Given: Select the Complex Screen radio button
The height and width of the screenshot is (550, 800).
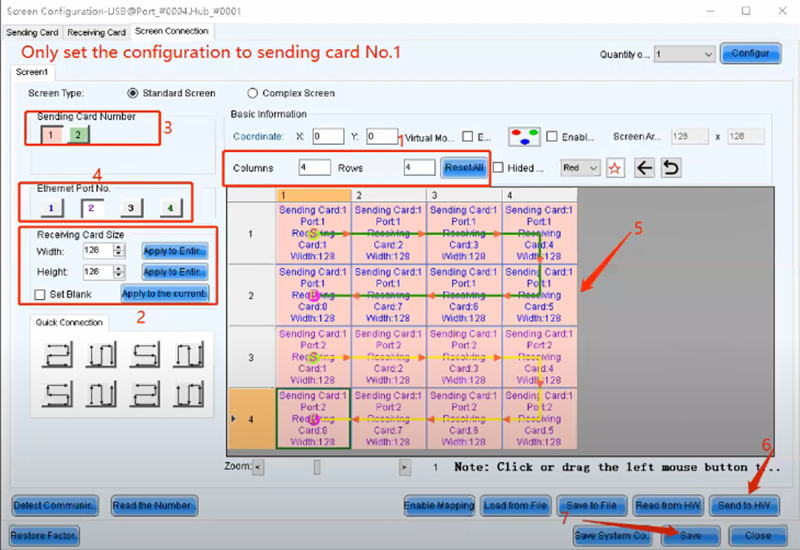Looking at the screenshot, I should point(253,93).
